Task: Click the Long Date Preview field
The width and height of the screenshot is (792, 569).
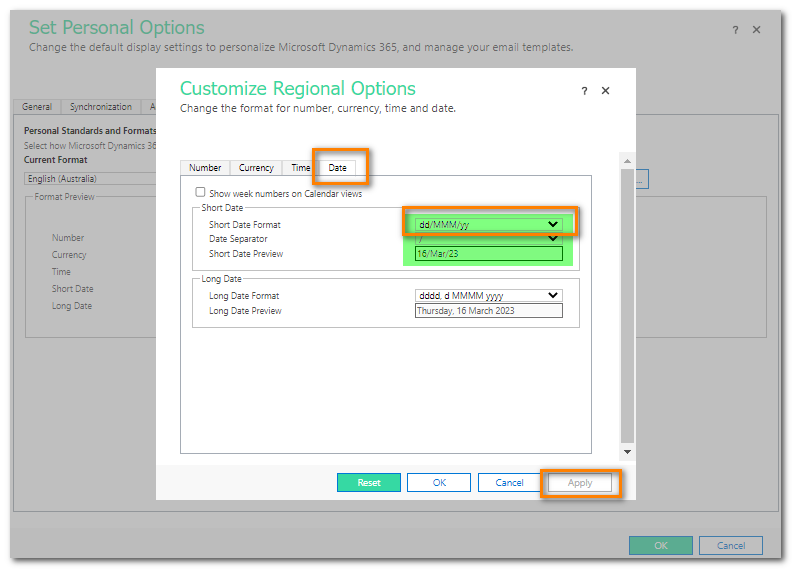Action: [x=488, y=311]
